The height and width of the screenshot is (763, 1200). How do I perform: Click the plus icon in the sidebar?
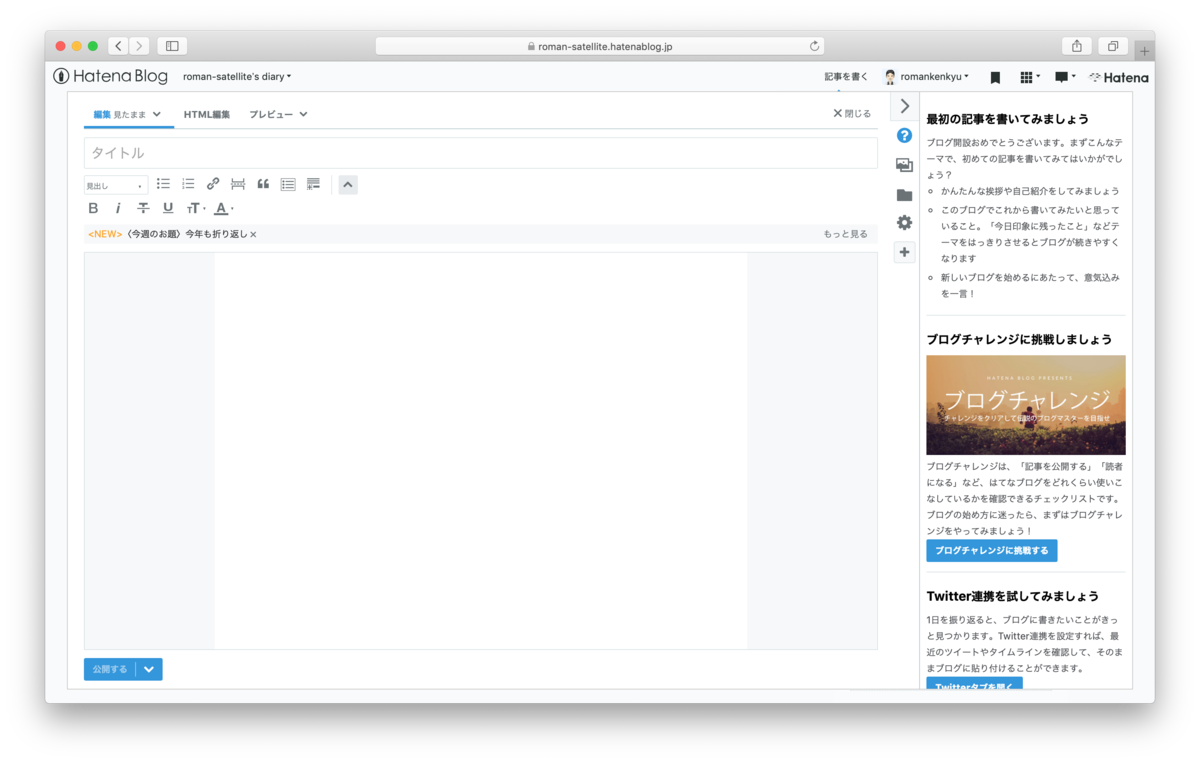click(904, 252)
